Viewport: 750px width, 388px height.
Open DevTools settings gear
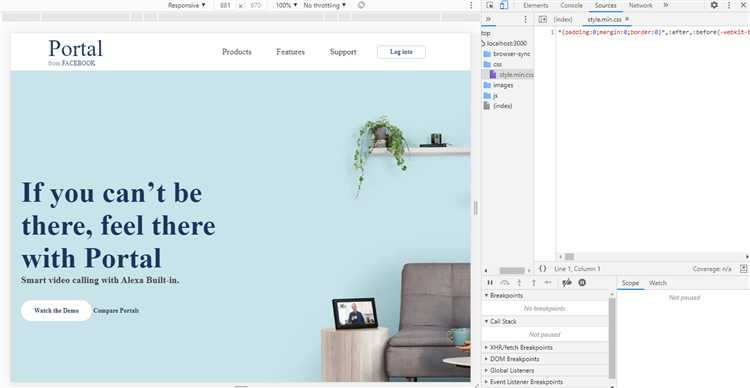click(x=714, y=5)
